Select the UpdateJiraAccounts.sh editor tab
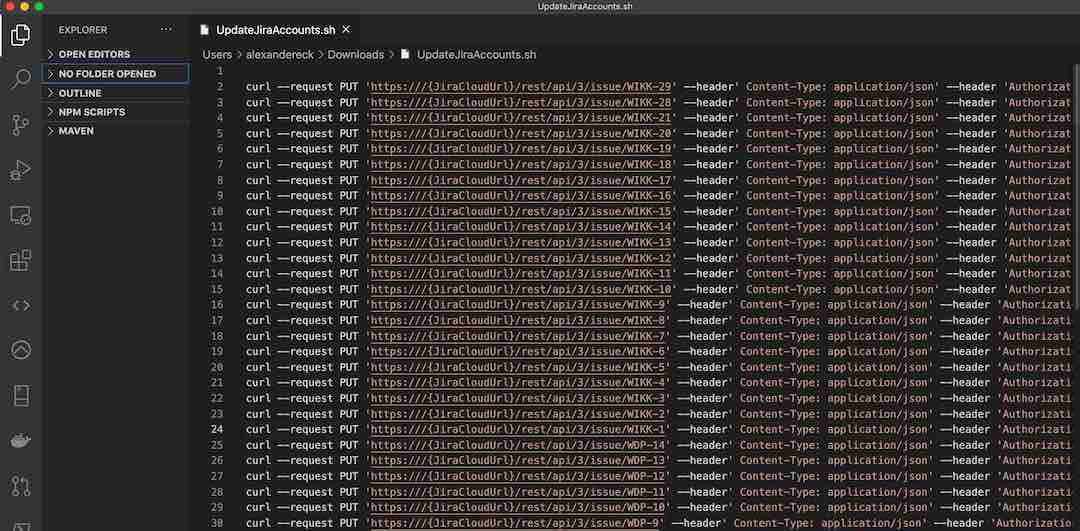1080x531 pixels. [276, 30]
